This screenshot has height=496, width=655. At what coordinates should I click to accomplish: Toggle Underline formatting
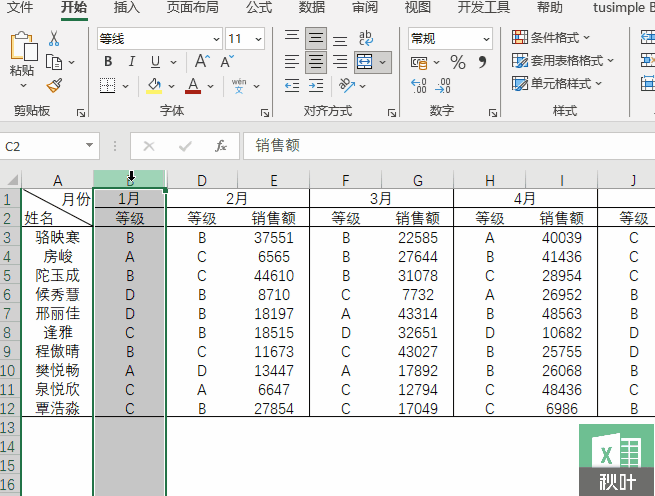[x=155, y=62]
